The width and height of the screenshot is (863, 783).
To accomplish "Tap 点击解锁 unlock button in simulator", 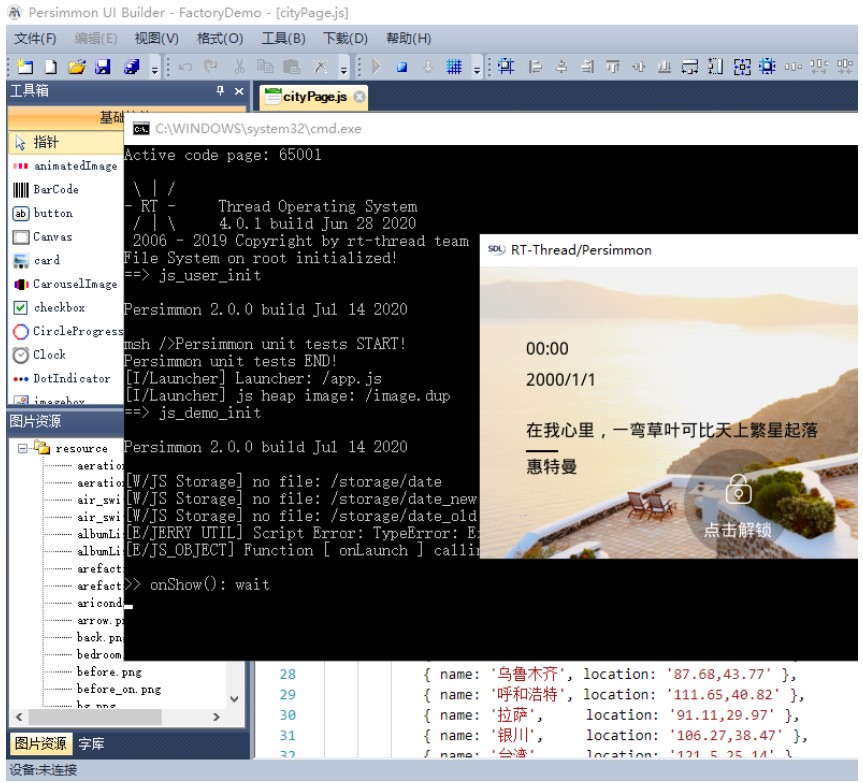I will (738, 505).
